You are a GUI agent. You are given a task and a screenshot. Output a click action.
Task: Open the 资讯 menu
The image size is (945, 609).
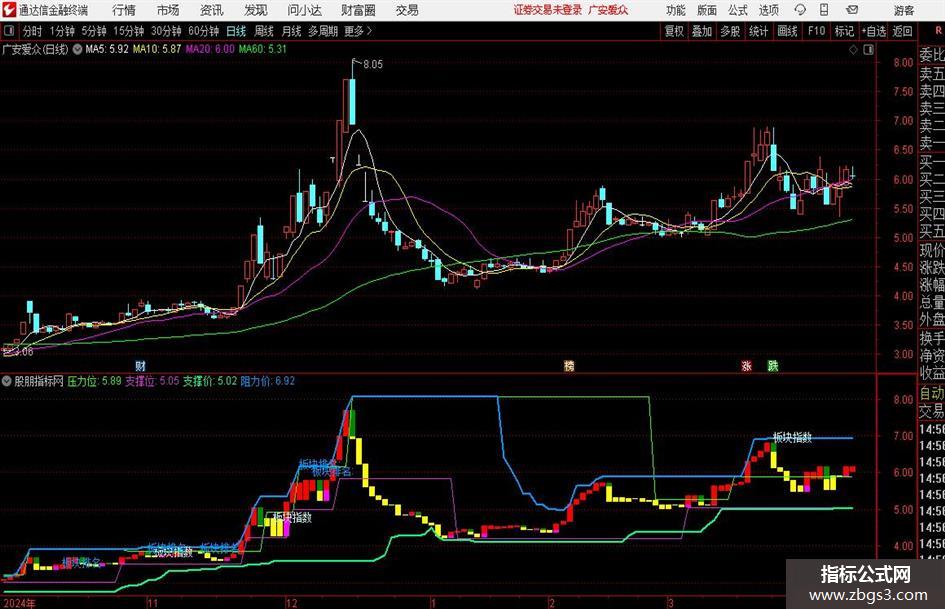coord(212,10)
